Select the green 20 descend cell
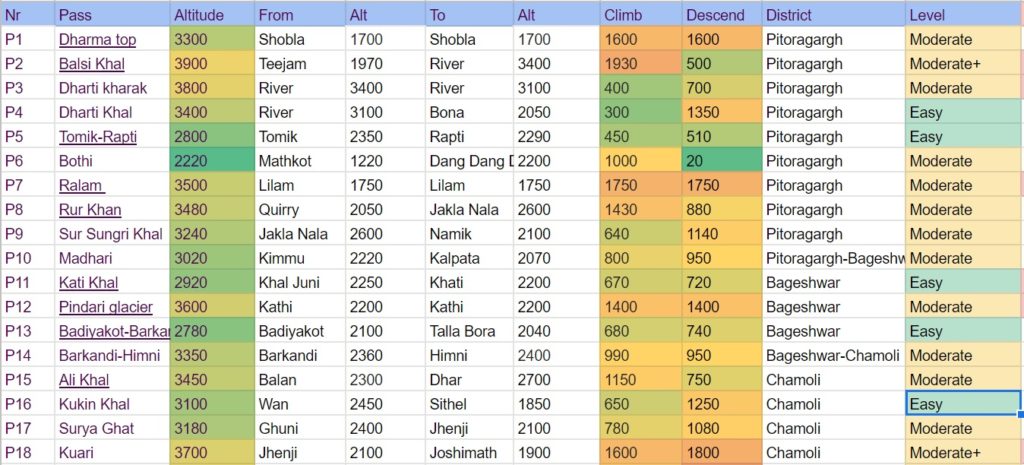The width and height of the screenshot is (1024, 465). 722,161
